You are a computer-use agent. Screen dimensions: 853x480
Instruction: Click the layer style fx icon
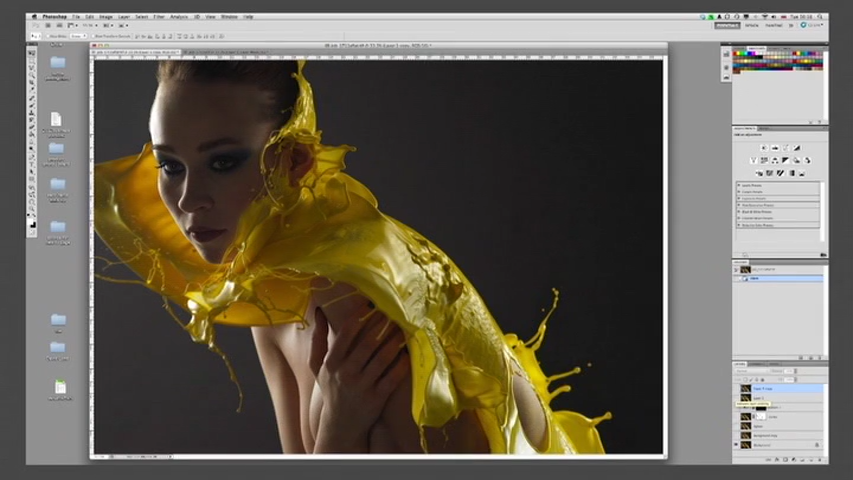click(777, 460)
